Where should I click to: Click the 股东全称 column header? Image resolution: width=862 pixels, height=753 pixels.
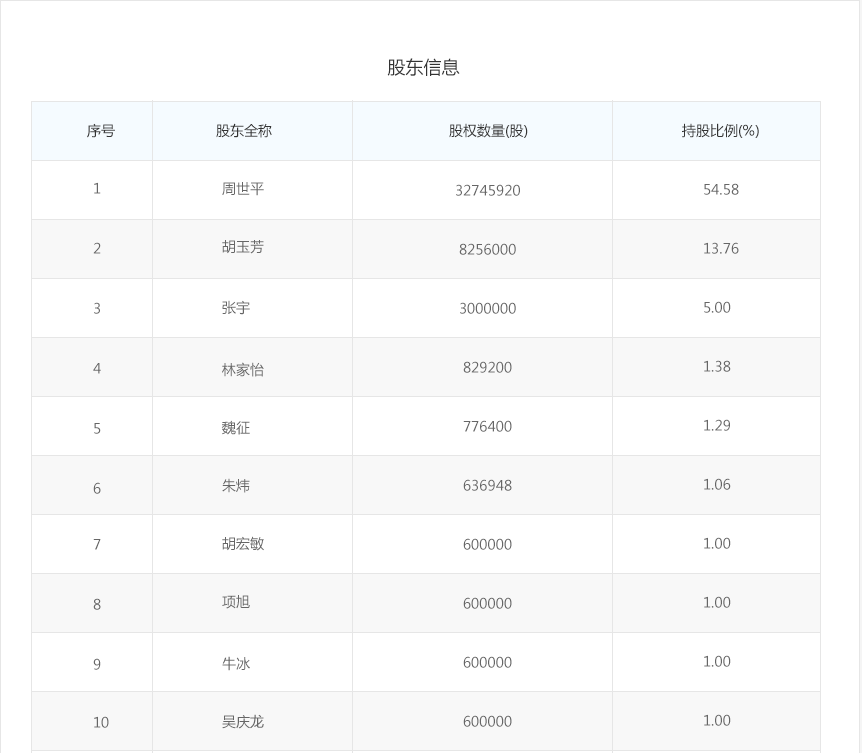tap(243, 131)
